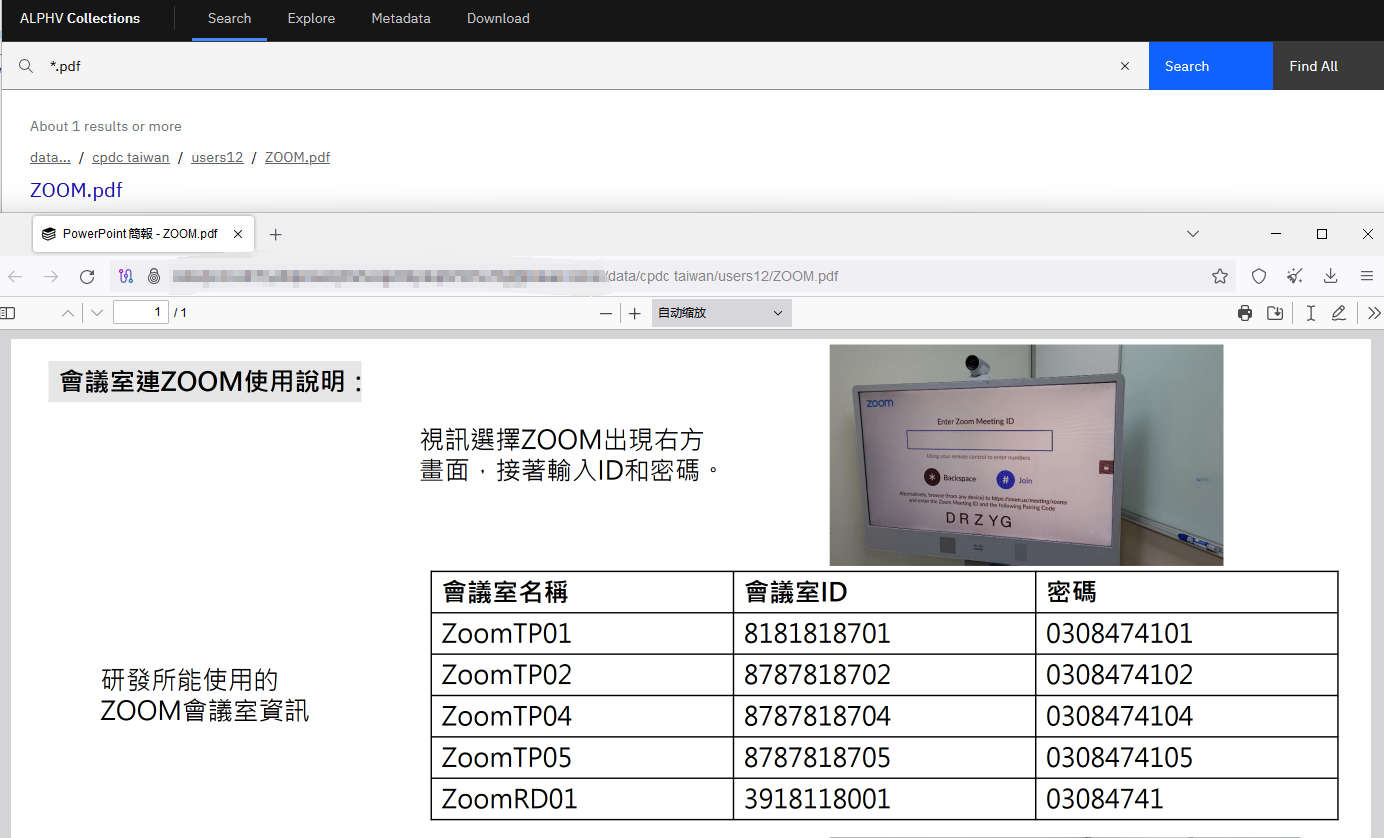Click the 研發所能使用的 caption text
This screenshot has width=1384, height=838.
[190, 681]
